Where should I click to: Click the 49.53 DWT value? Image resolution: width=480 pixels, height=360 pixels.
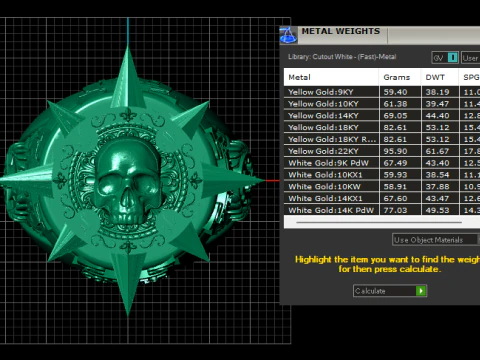438,210
